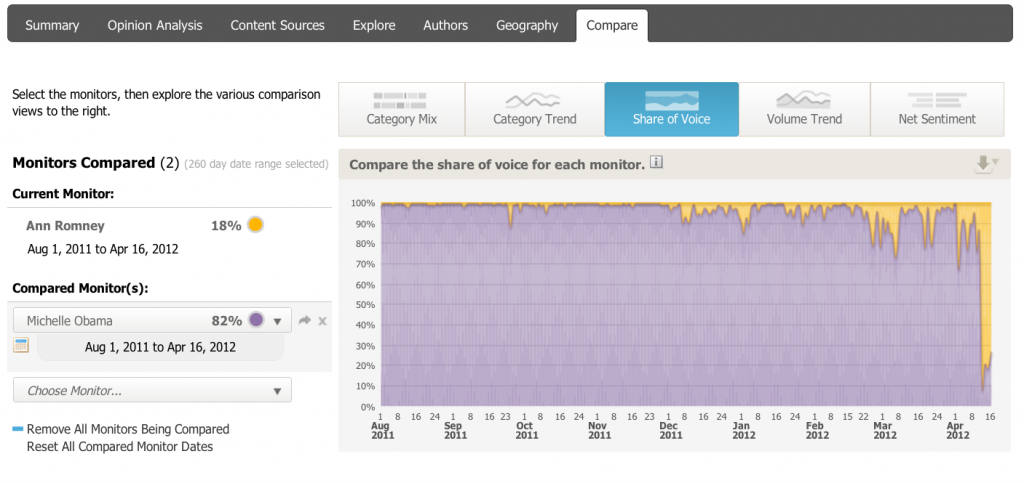Click the share arrow next to Michelle Obama

pos(304,320)
